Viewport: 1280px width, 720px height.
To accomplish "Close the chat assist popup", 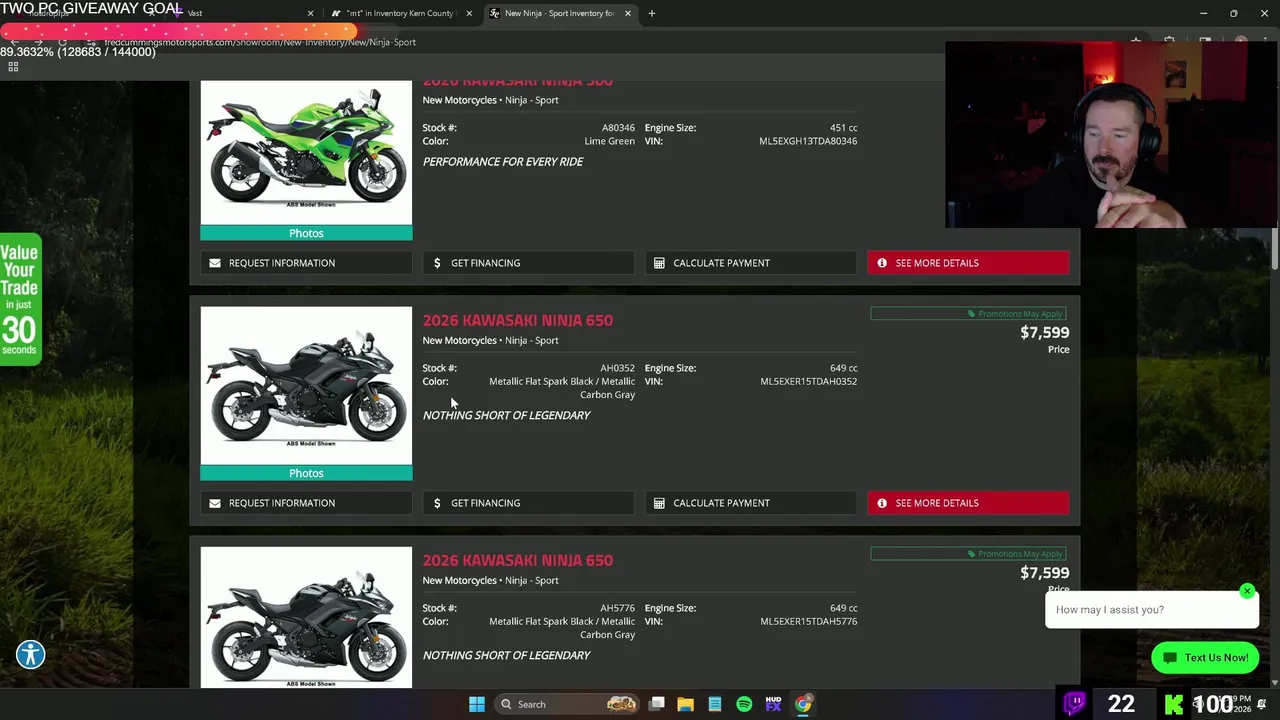I will (1247, 591).
